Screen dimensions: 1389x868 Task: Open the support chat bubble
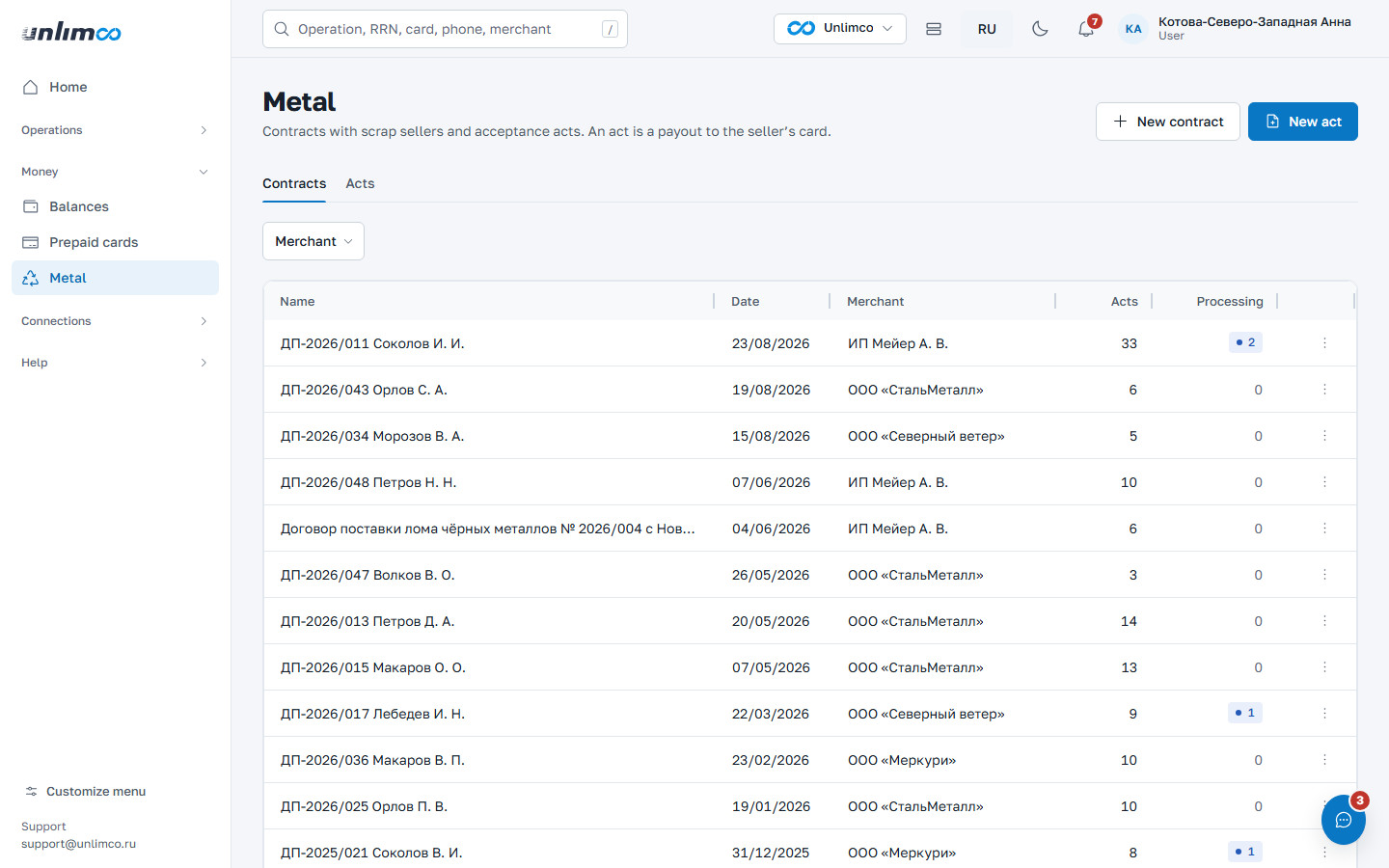click(1344, 820)
